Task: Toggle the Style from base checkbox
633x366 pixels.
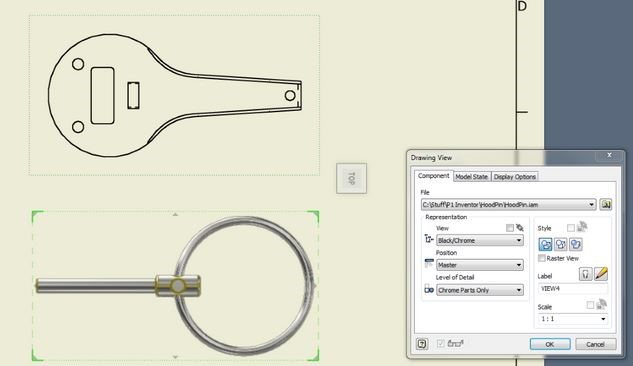Action: (570, 228)
